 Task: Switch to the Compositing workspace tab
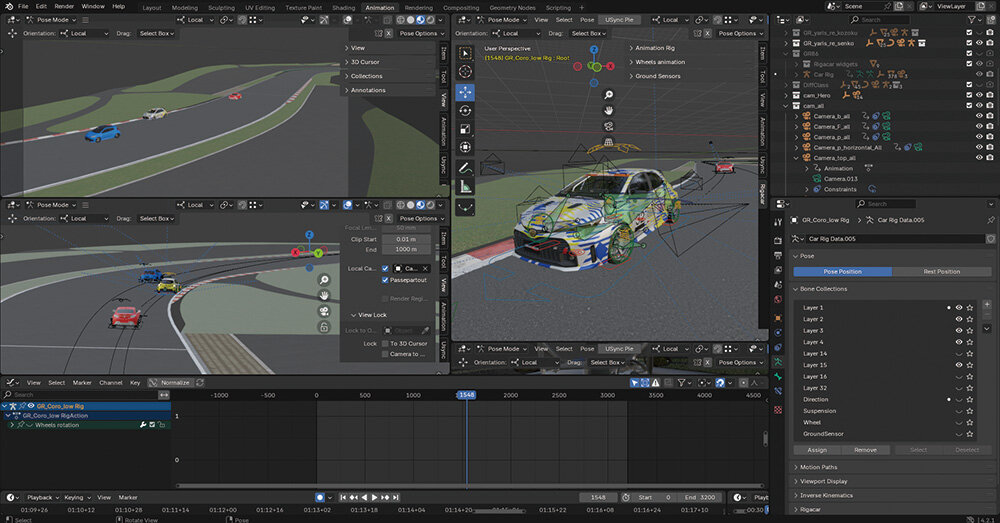tap(461, 7)
